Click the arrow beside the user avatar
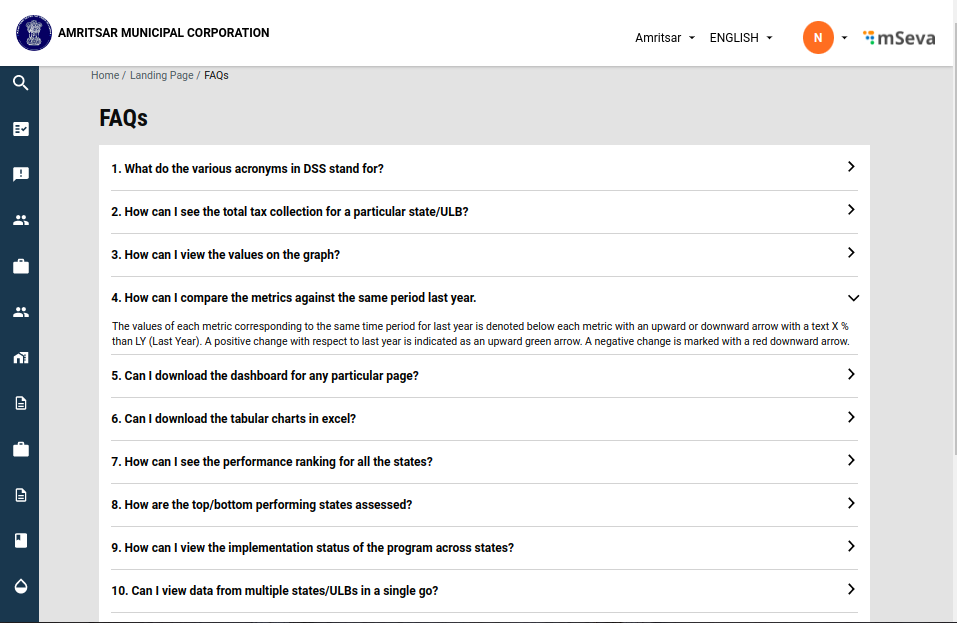Viewport: 957px width, 623px height. (845, 38)
